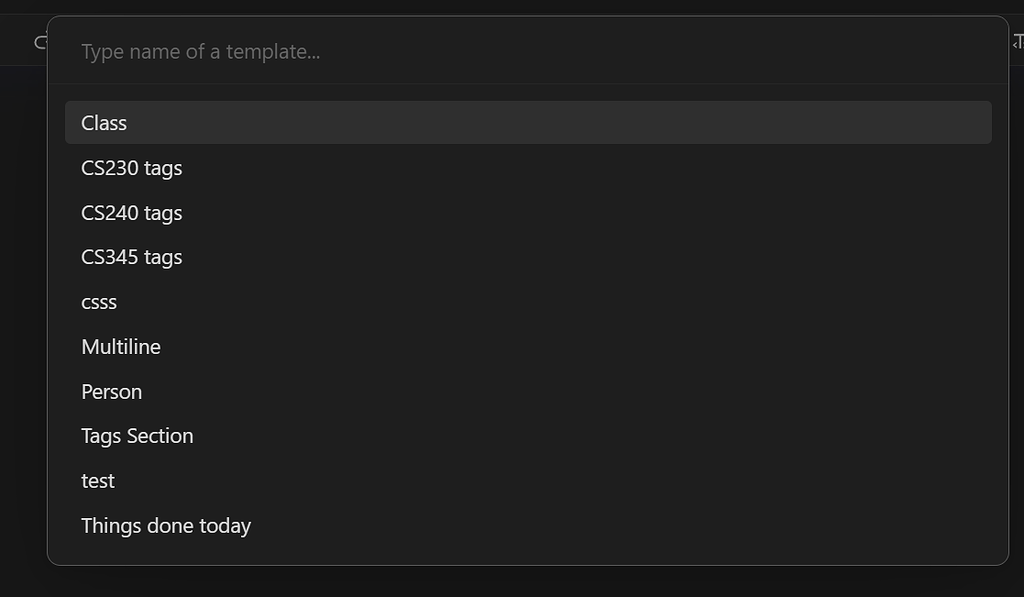Click the Person suggestion row

coord(528,392)
